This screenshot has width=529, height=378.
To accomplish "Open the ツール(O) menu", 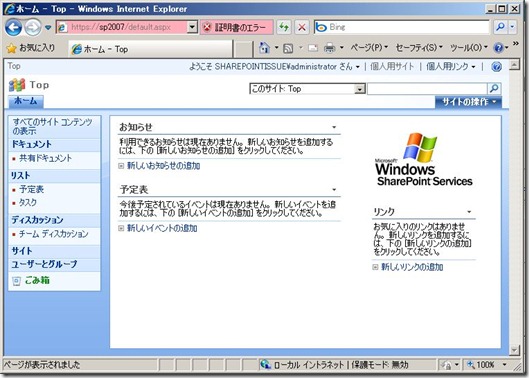I will tap(469, 48).
